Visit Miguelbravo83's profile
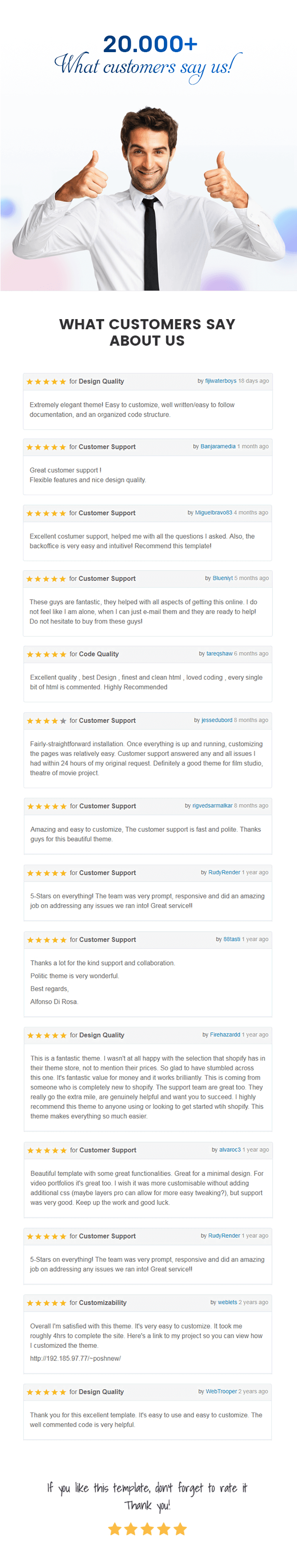This screenshot has width=297, height=1568. (213, 513)
